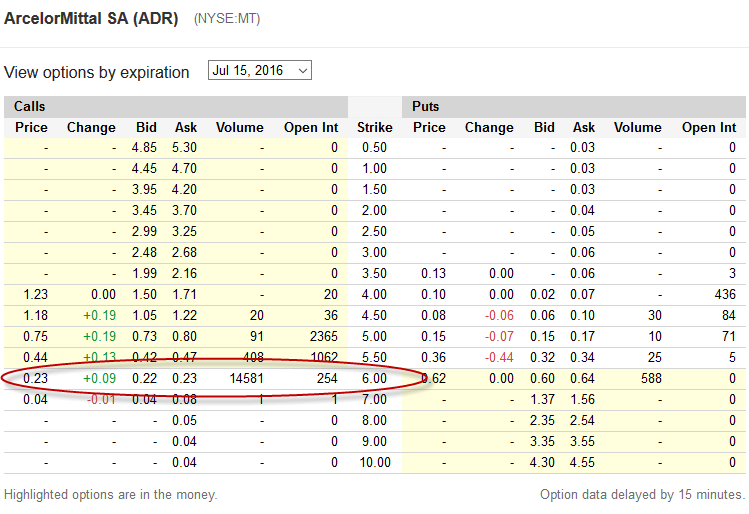Click call change +0.09
The height and width of the screenshot is (514, 749).
[x=99, y=379]
